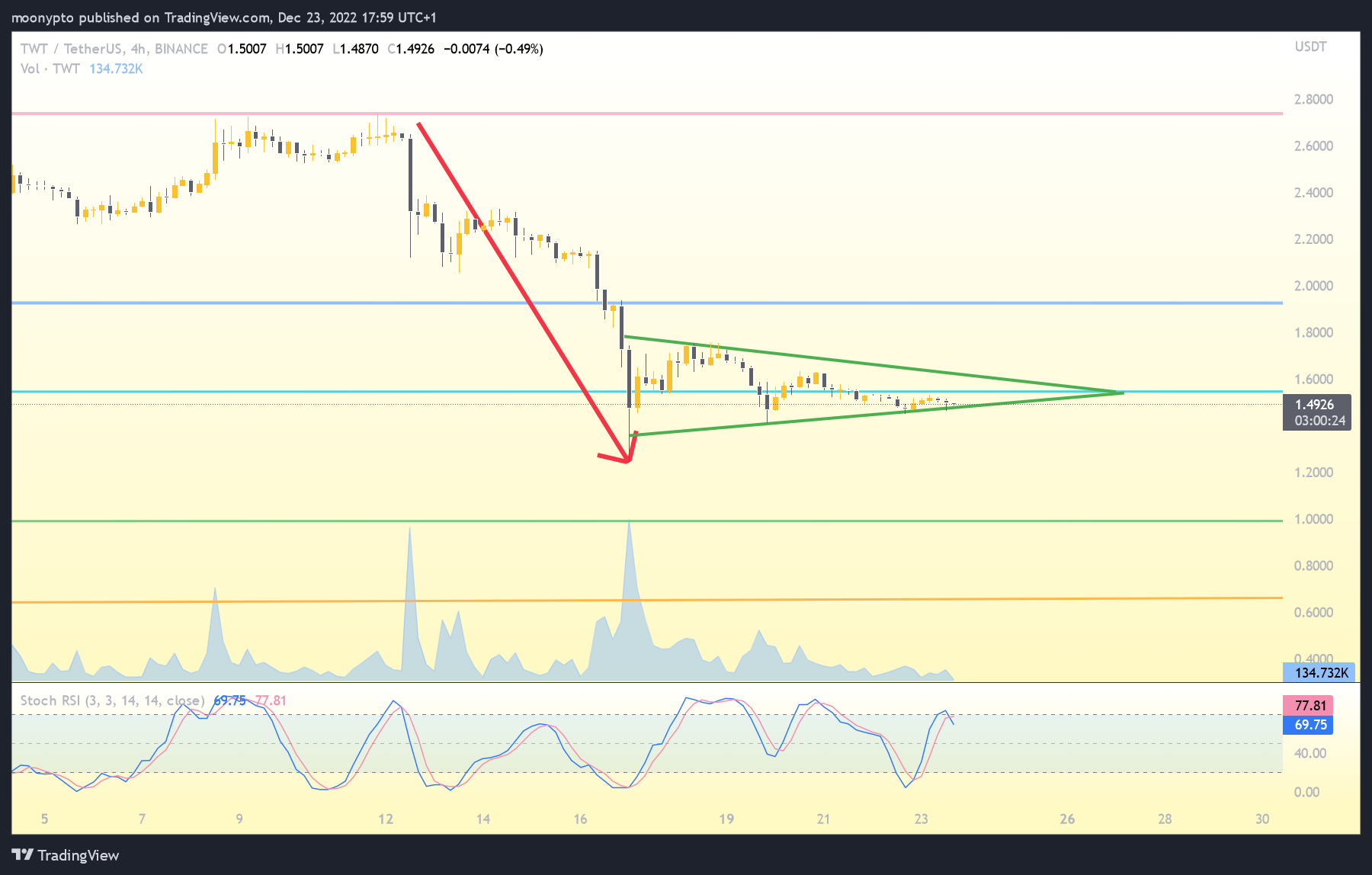Click the countdown timer 03:00:24

(1319, 421)
